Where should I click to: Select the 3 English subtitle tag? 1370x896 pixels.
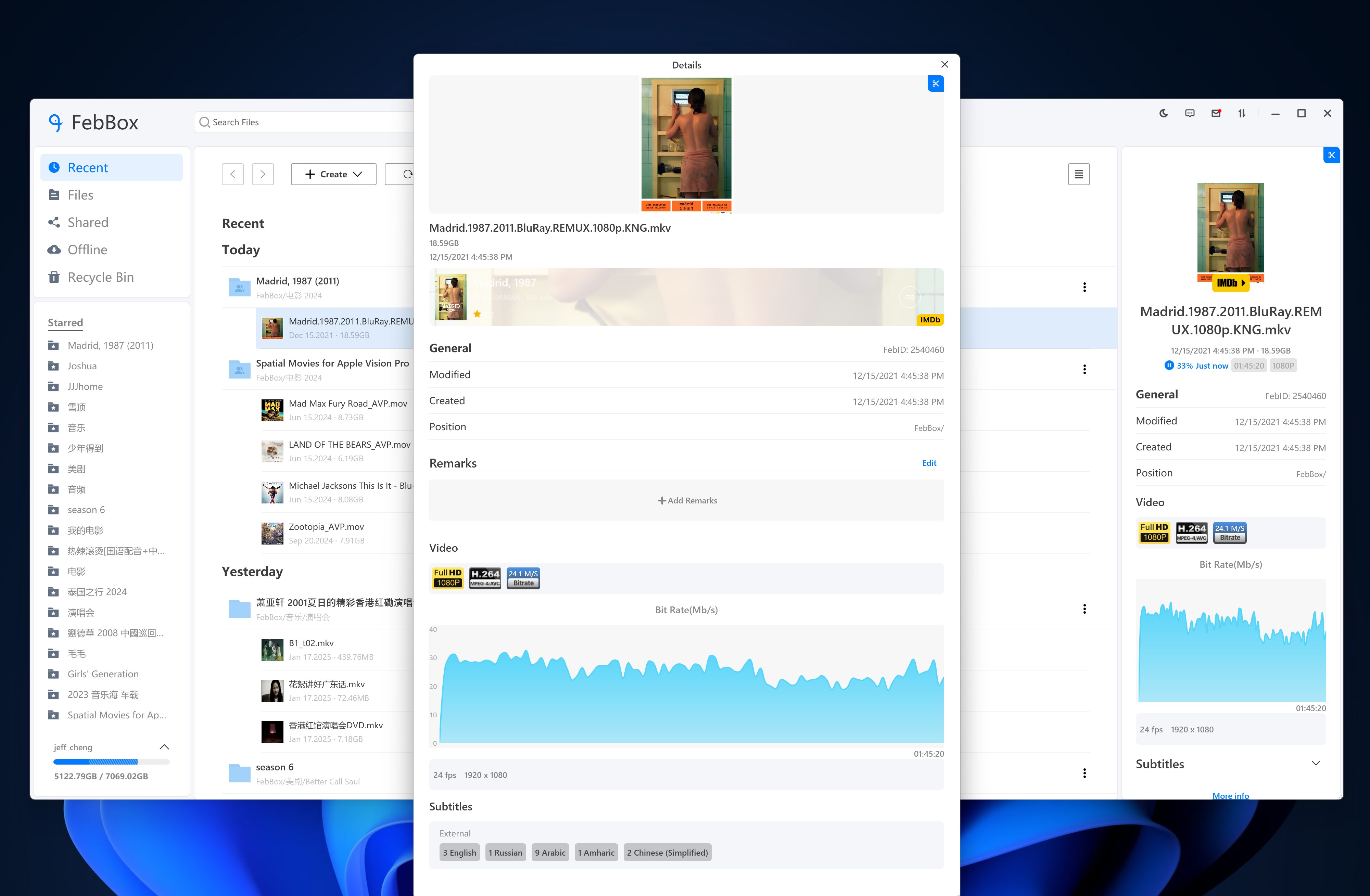coord(459,852)
